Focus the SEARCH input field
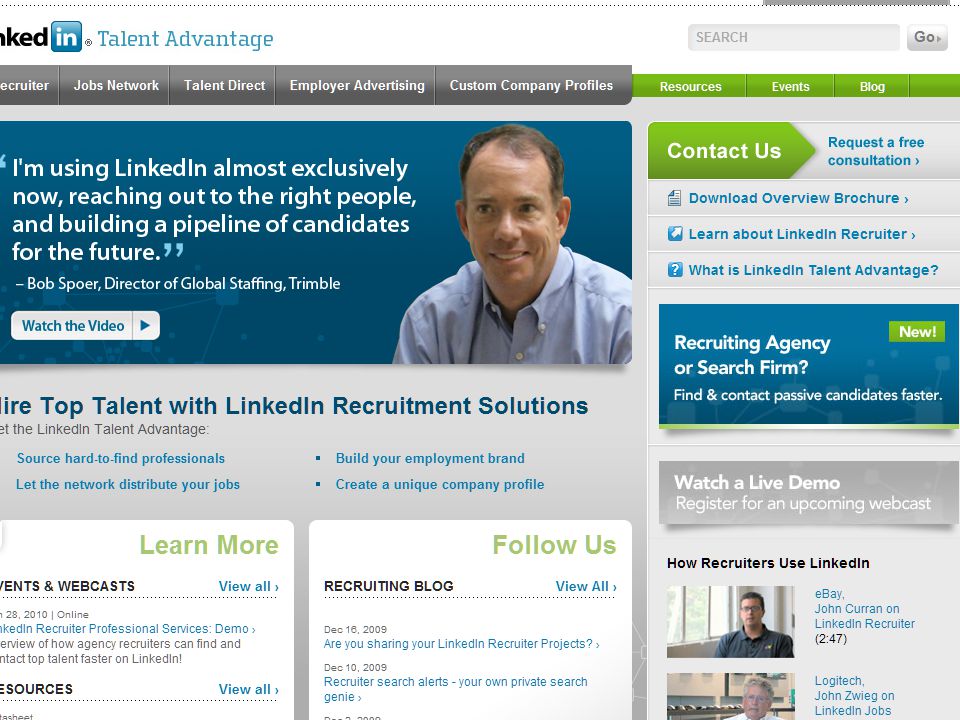Viewport: 960px width, 720px height. 793,37
